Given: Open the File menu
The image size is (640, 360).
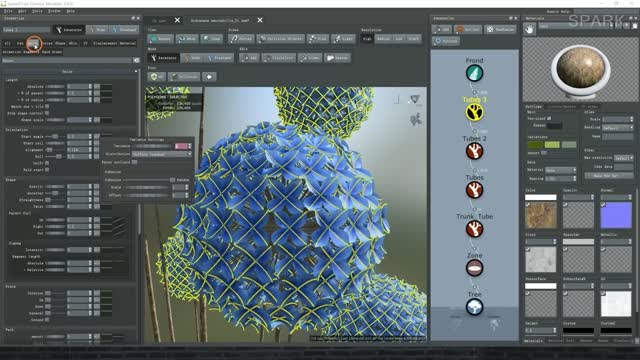Looking at the screenshot, I should click(x=8, y=11).
